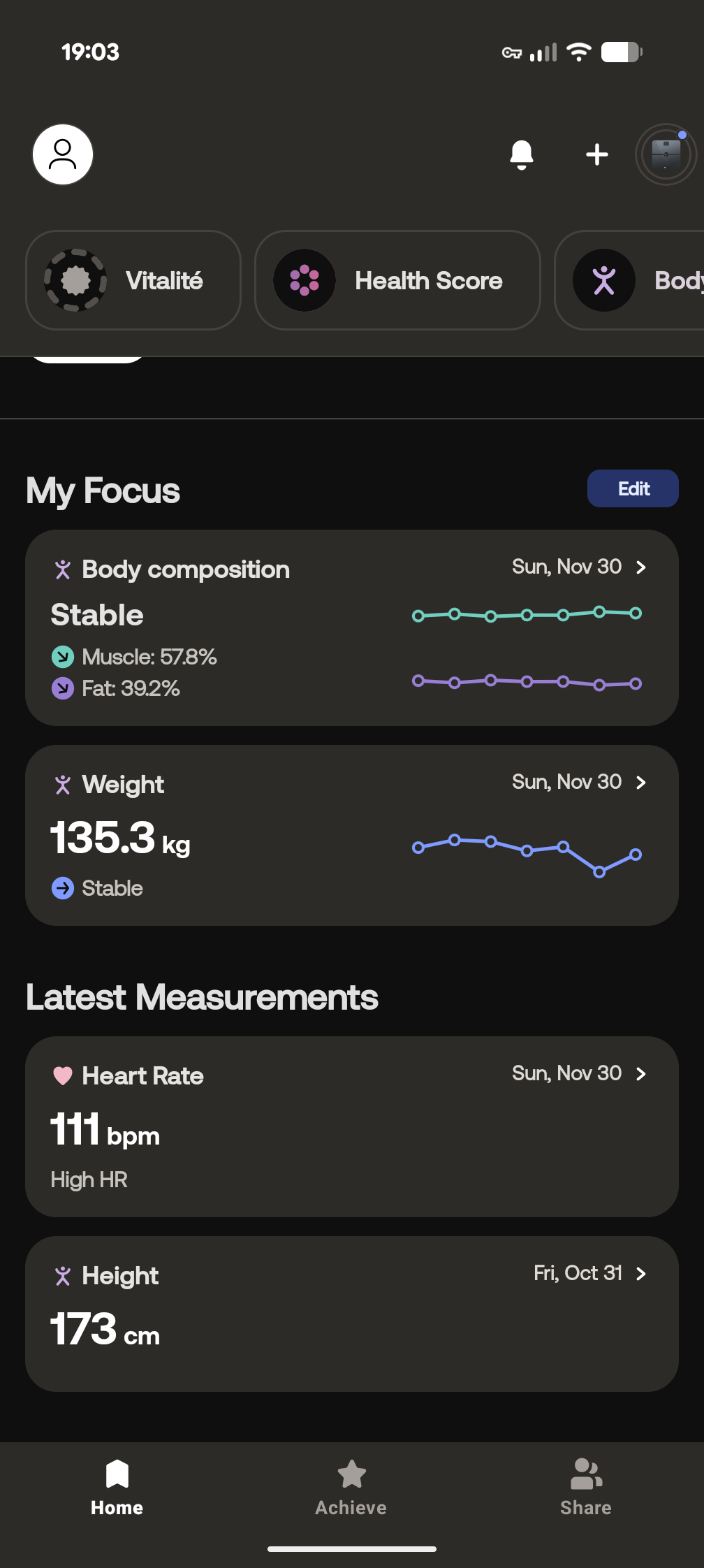Expand Weight details chevron
Image resolution: width=704 pixels, height=1568 pixels.
(641, 782)
